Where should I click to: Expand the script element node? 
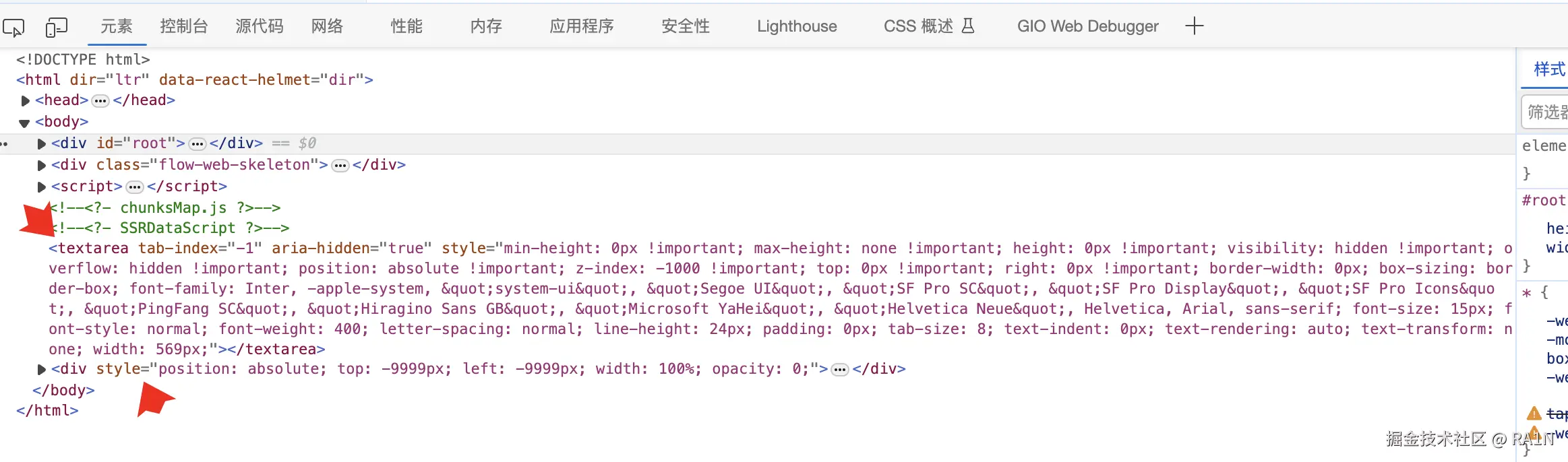coord(42,187)
